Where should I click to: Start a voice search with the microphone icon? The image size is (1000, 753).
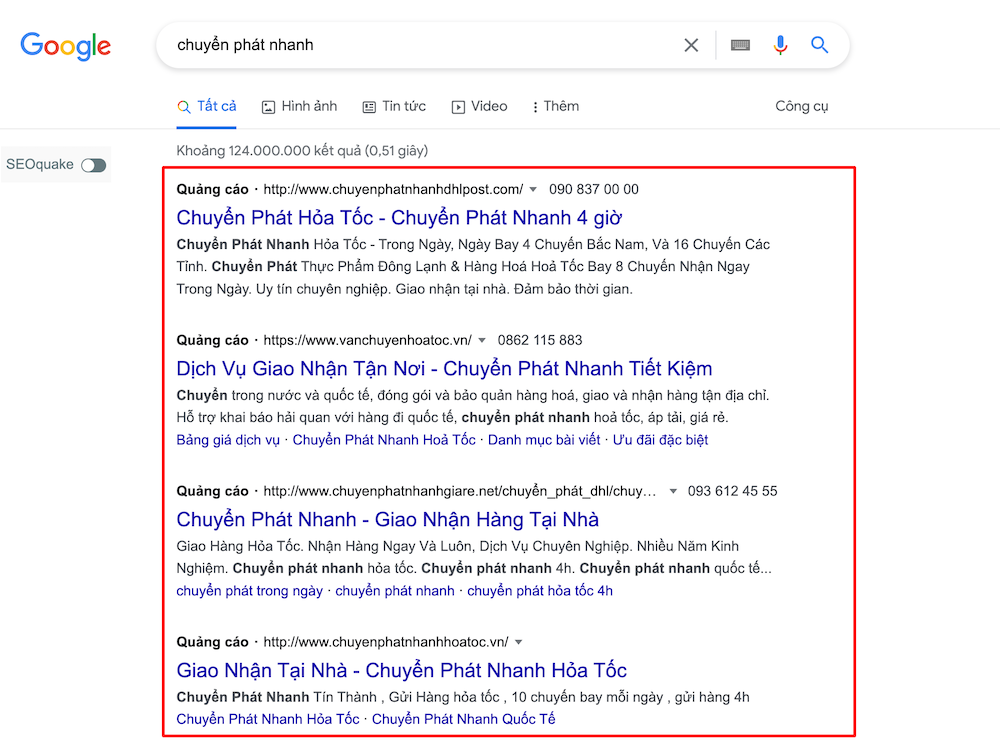(x=780, y=45)
